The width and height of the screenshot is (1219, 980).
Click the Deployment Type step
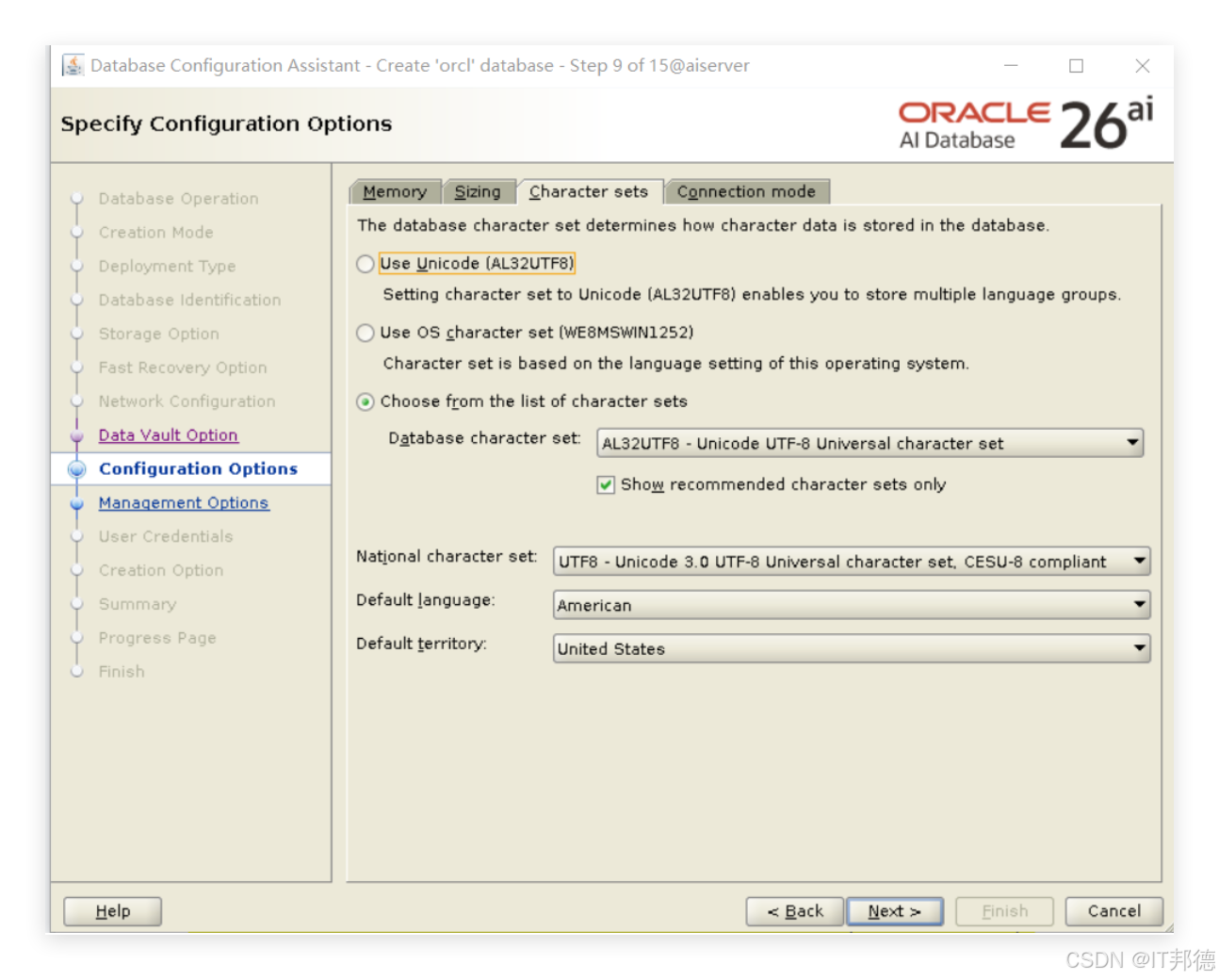[168, 267]
